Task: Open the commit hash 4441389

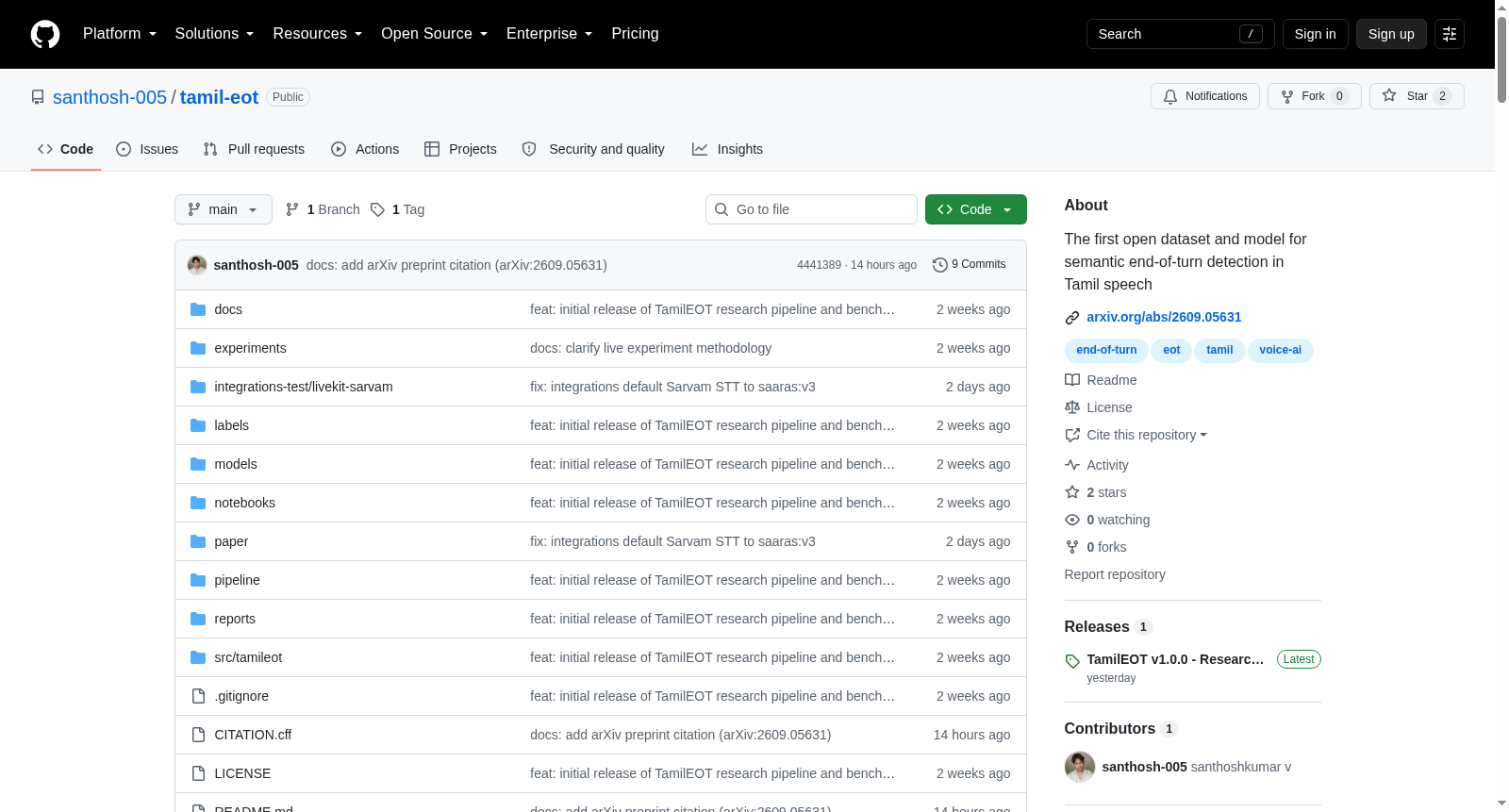Action: click(x=819, y=265)
